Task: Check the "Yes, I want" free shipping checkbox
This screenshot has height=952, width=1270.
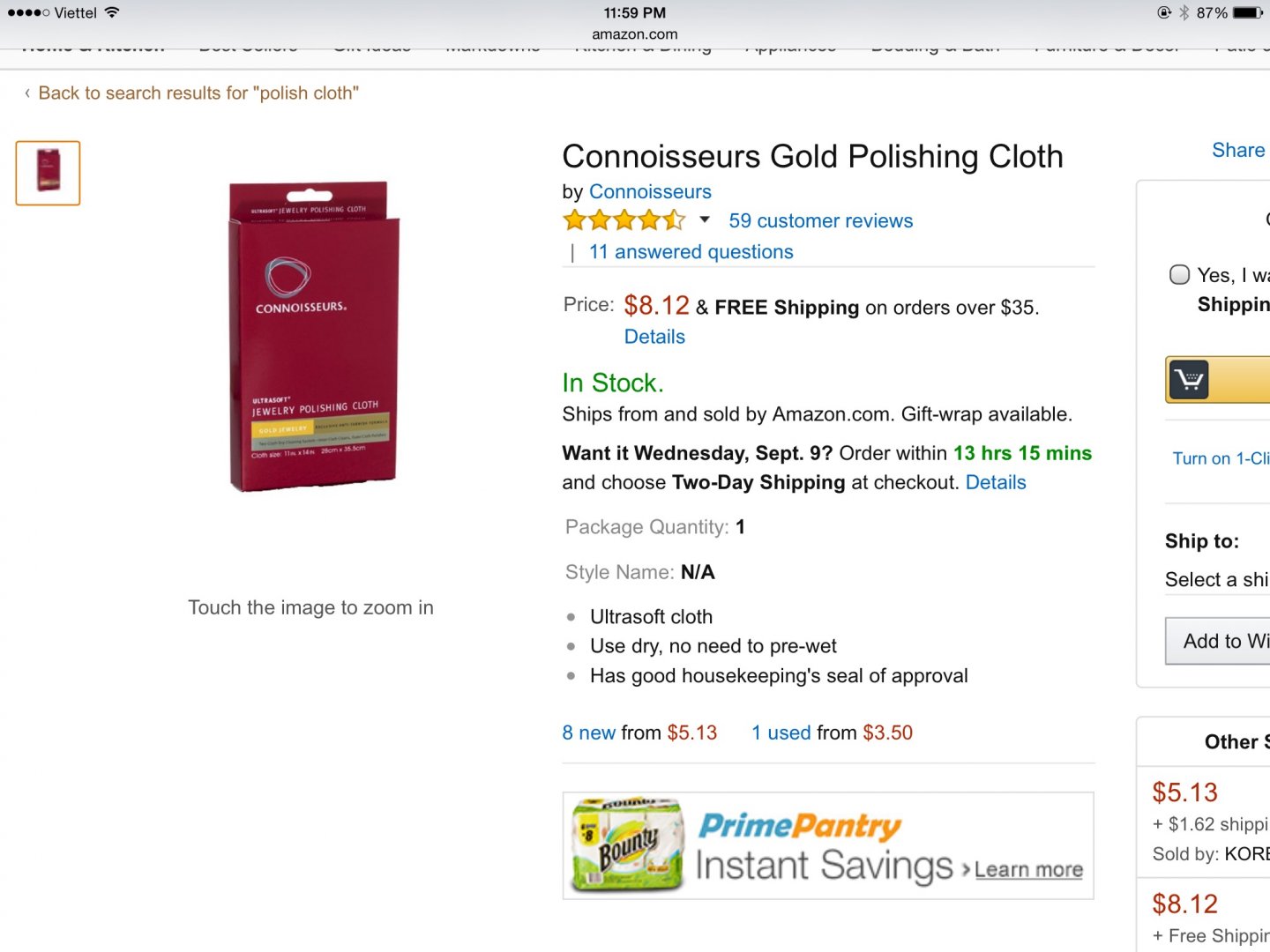Action: pyautogui.click(x=1179, y=275)
